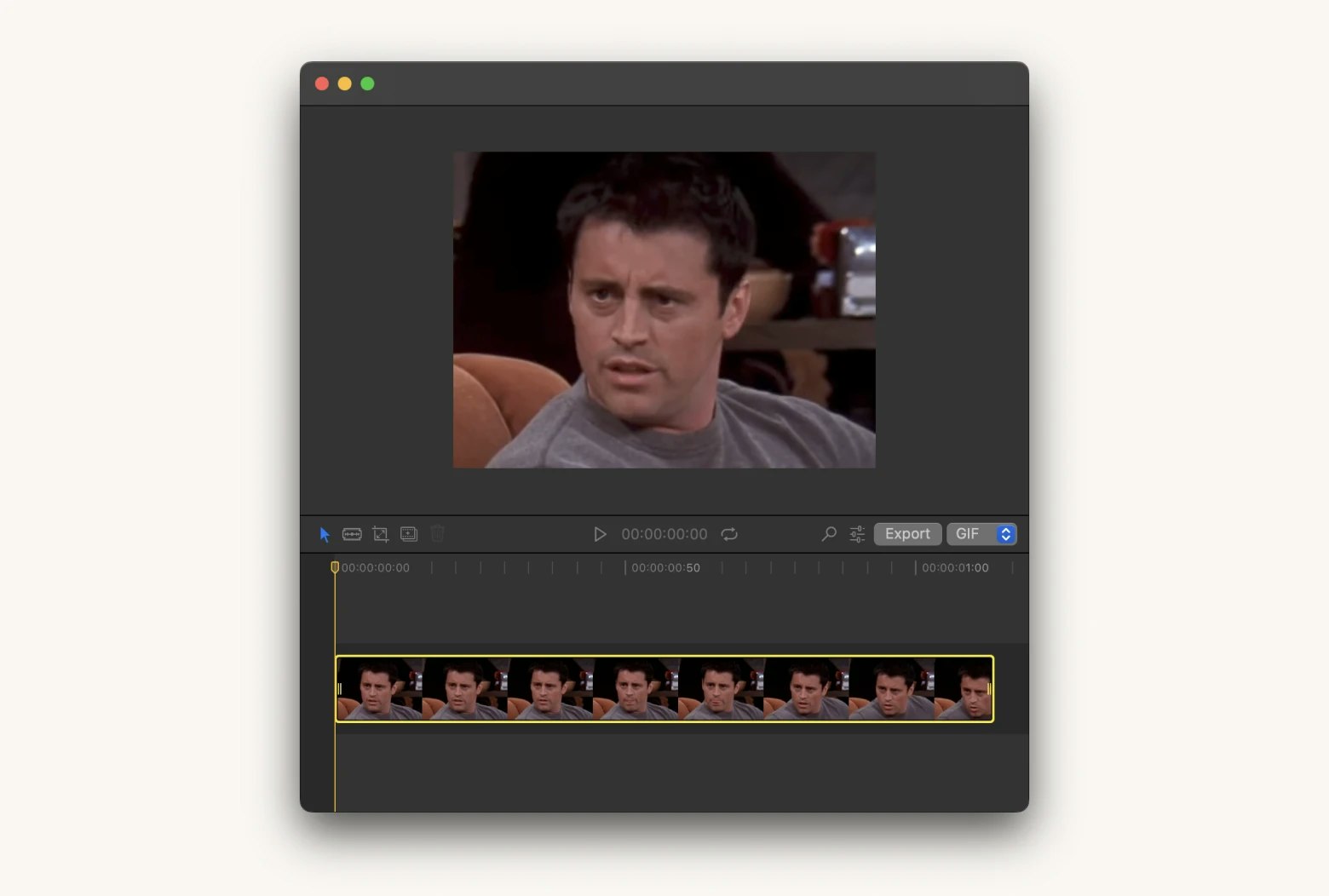Play the GIF preview
The width and height of the screenshot is (1329, 896).
pyautogui.click(x=600, y=534)
